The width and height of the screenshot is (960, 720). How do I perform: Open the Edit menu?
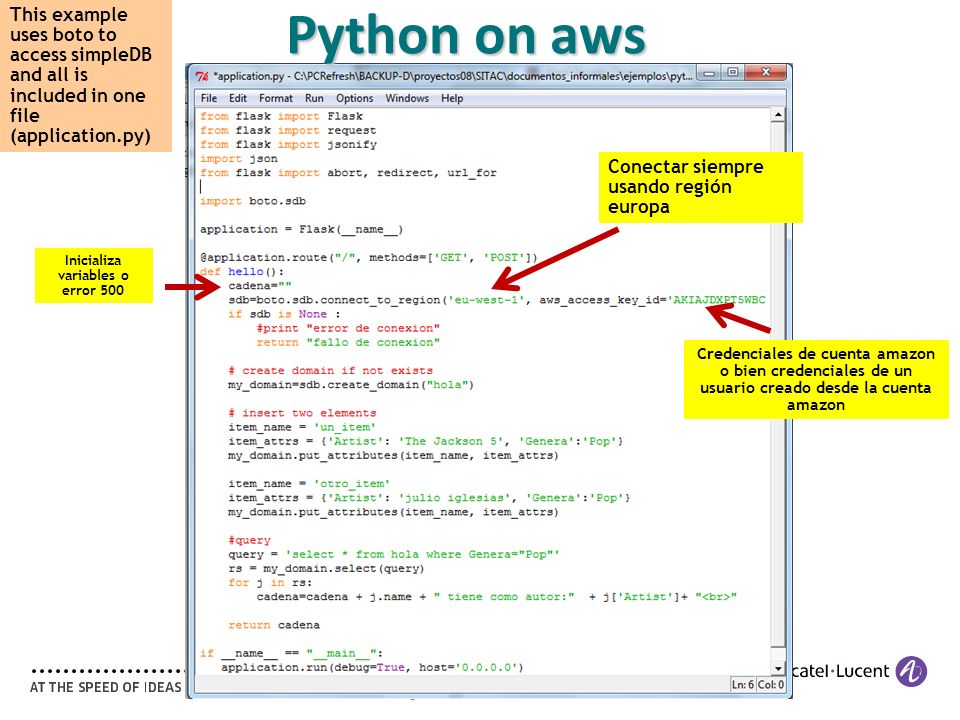[238, 98]
